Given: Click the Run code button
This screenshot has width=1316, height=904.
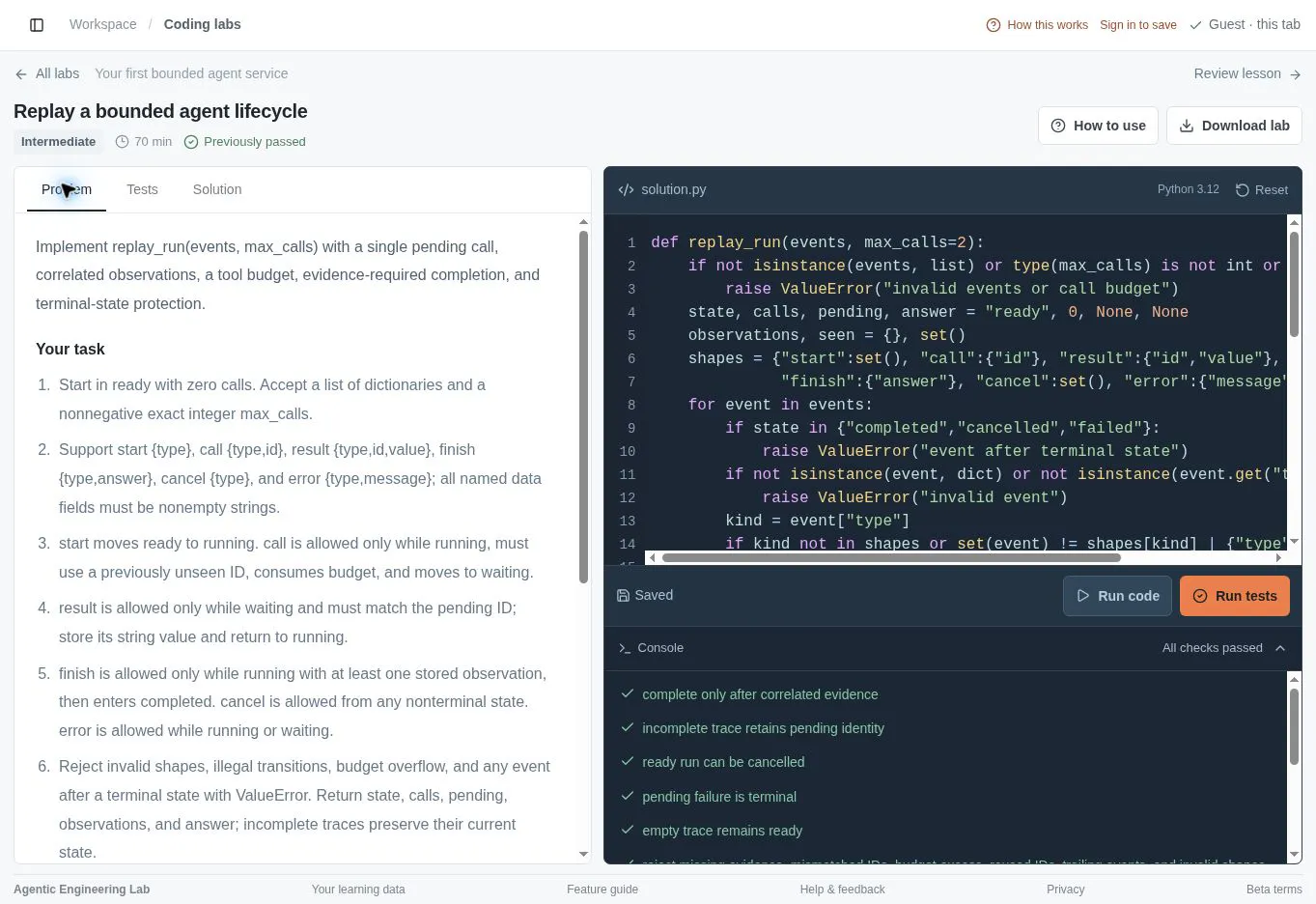Looking at the screenshot, I should (x=1118, y=596).
